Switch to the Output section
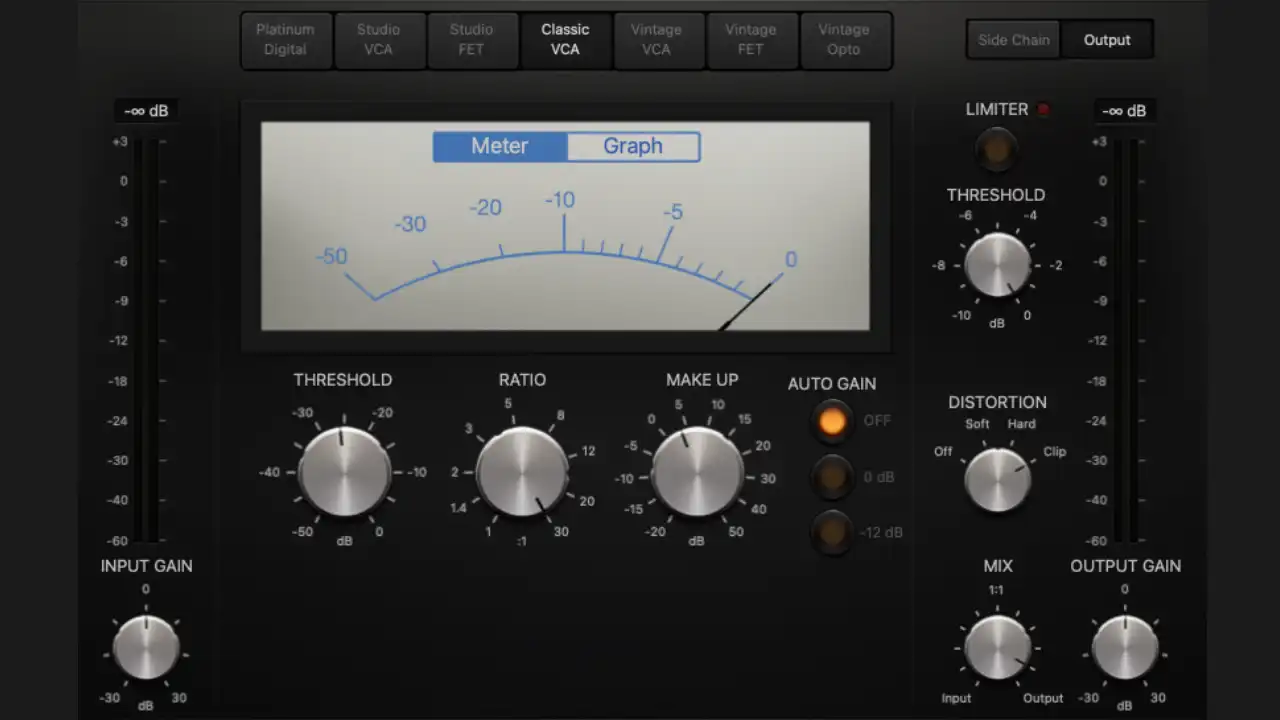The width and height of the screenshot is (1280, 720). (1107, 40)
